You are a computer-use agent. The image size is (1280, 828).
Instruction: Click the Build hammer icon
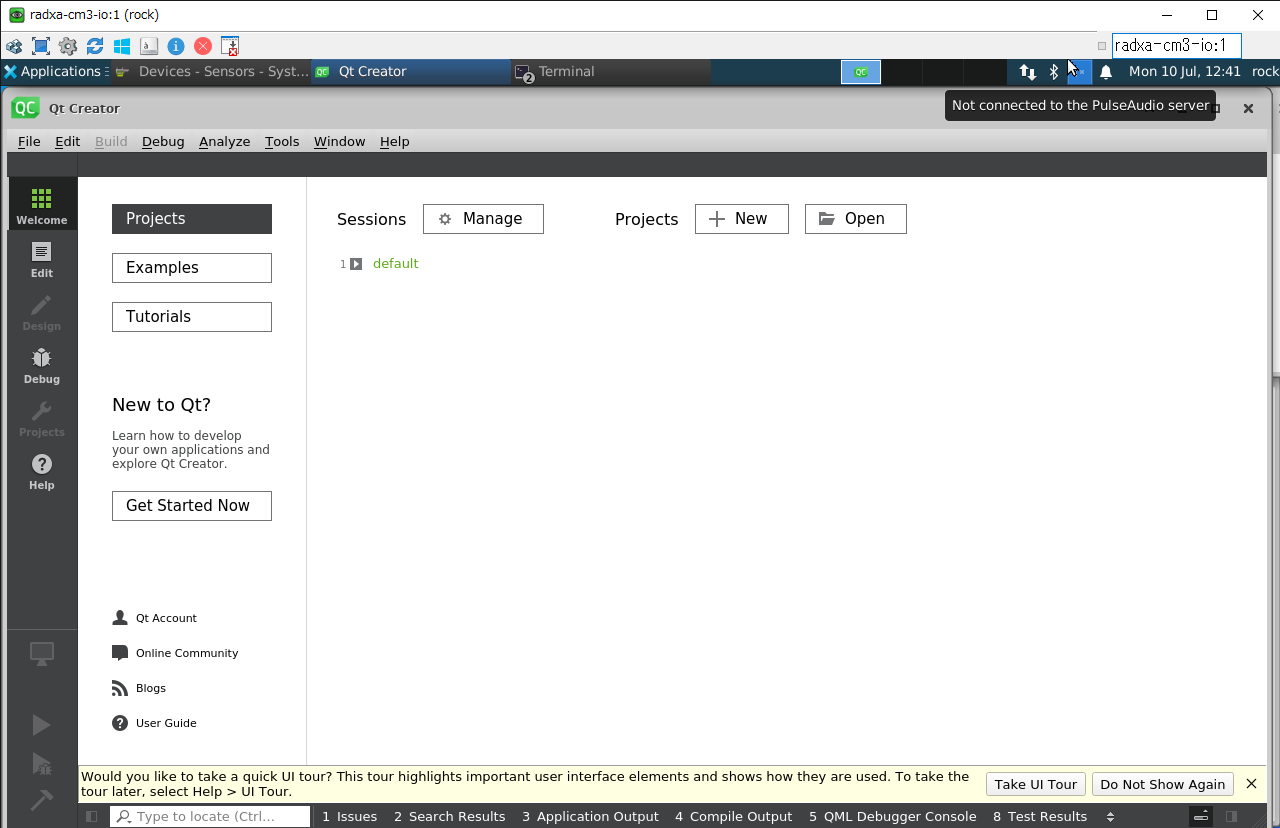click(41, 800)
